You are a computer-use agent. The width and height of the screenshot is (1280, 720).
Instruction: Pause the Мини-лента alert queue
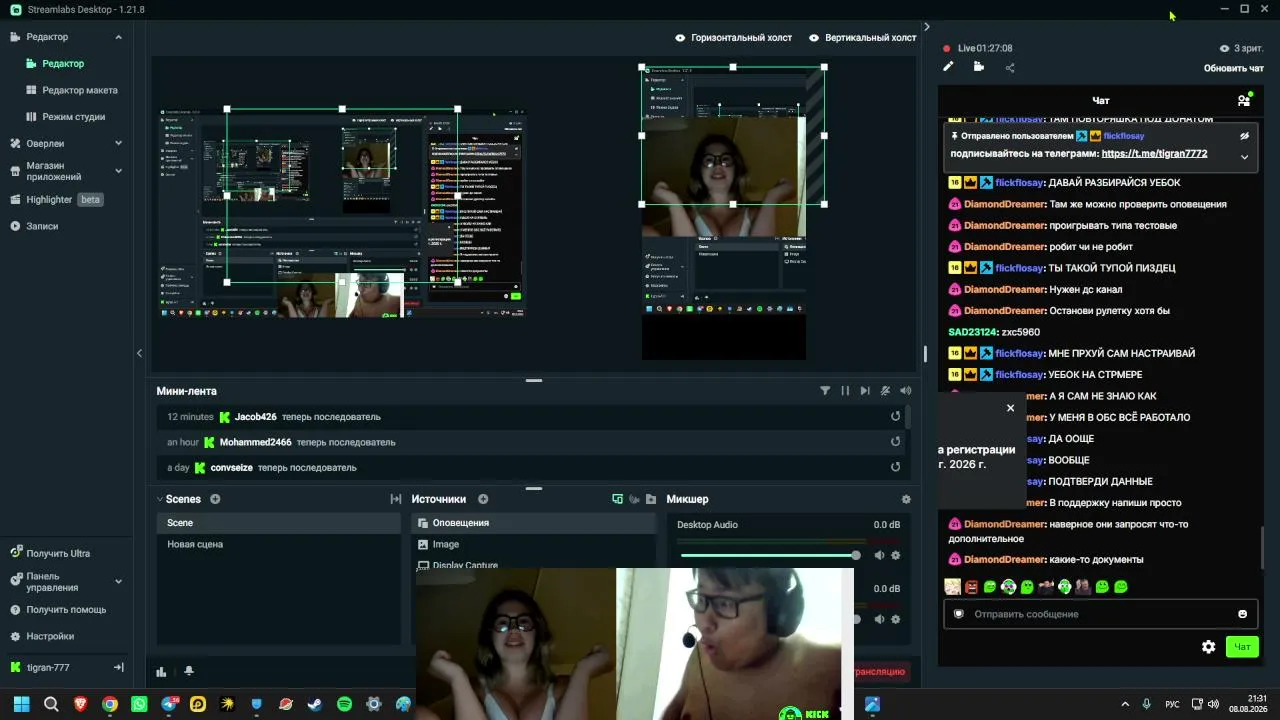tap(845, 391)
